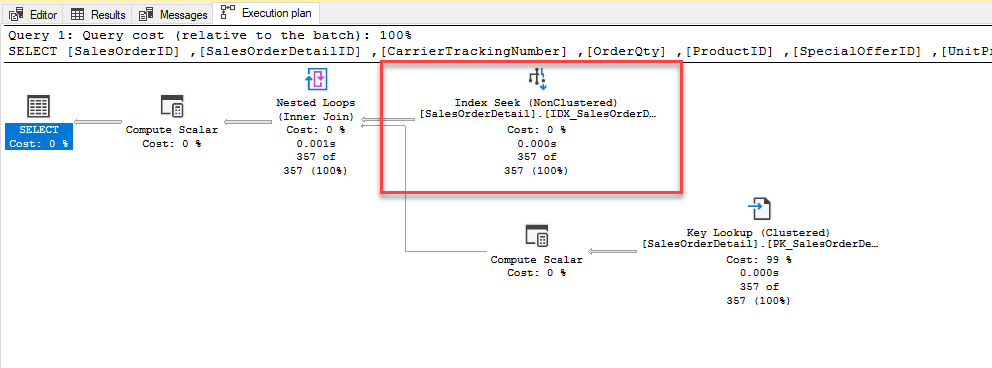
Task: Click the Key Lookup Cost 99 % text
Action: (x=759, y=260)
